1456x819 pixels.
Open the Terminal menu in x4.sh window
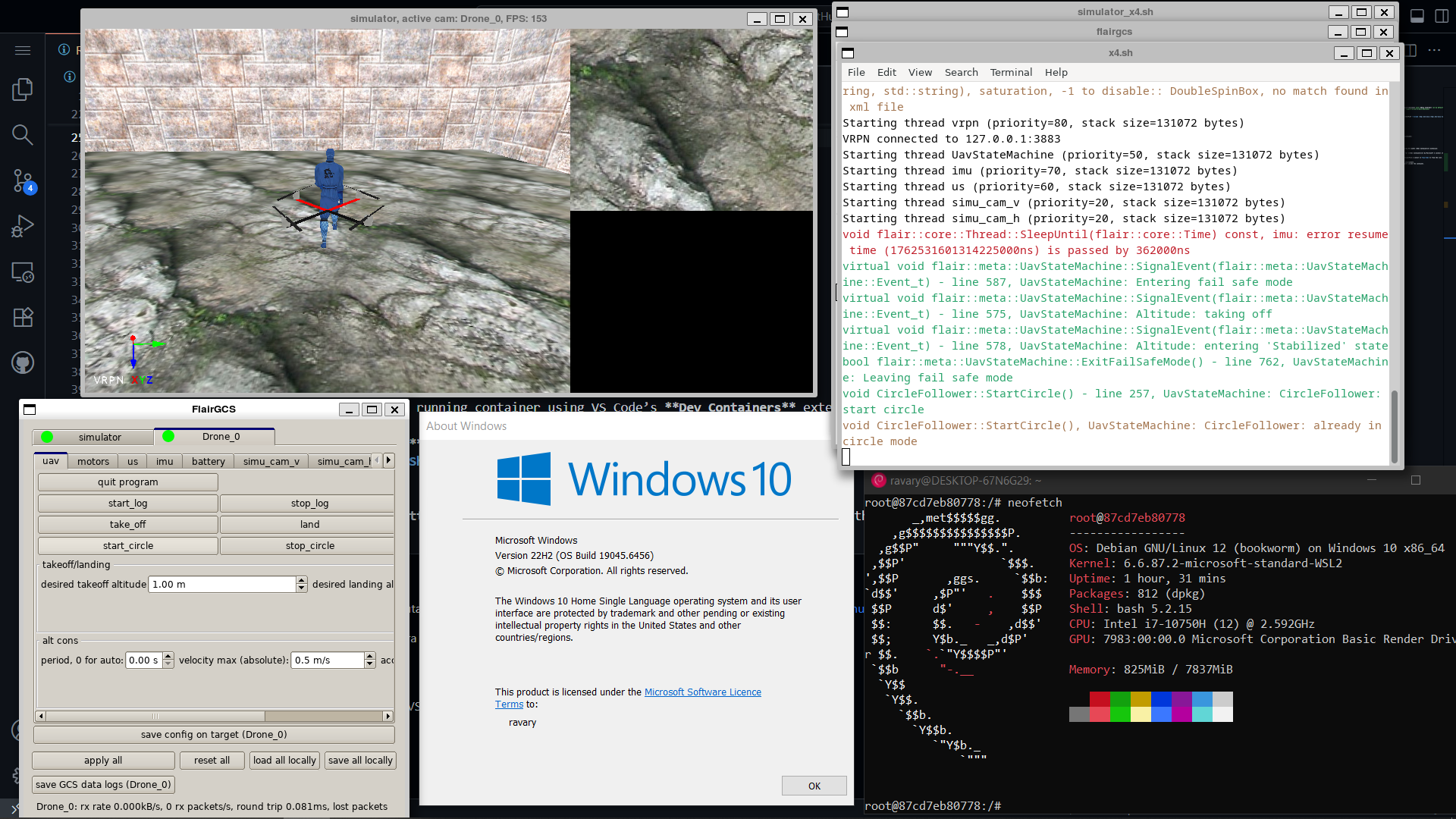pos(1011,73)
